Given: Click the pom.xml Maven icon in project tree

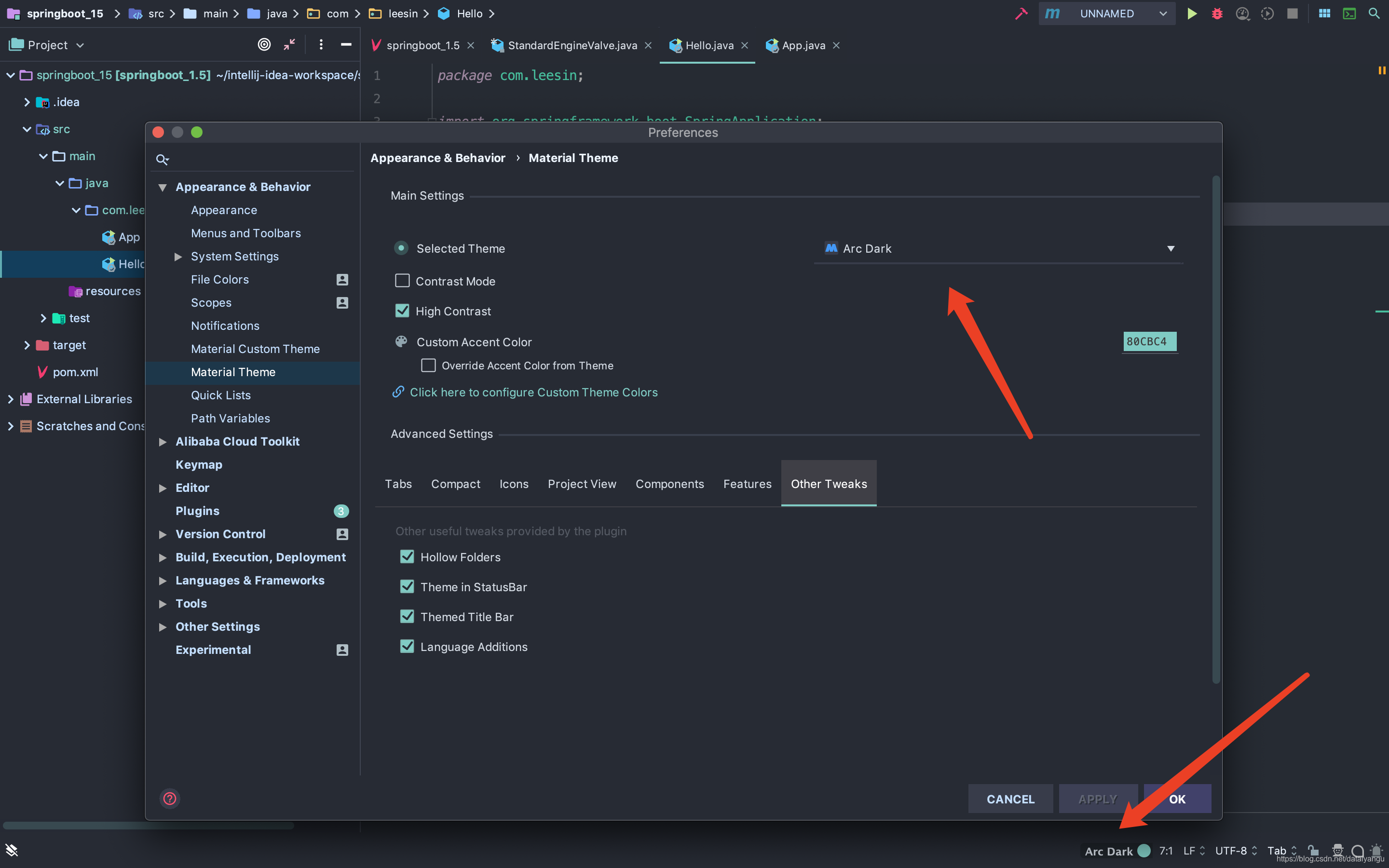Looking at the screenshot, I should click(x=42, y=372).
